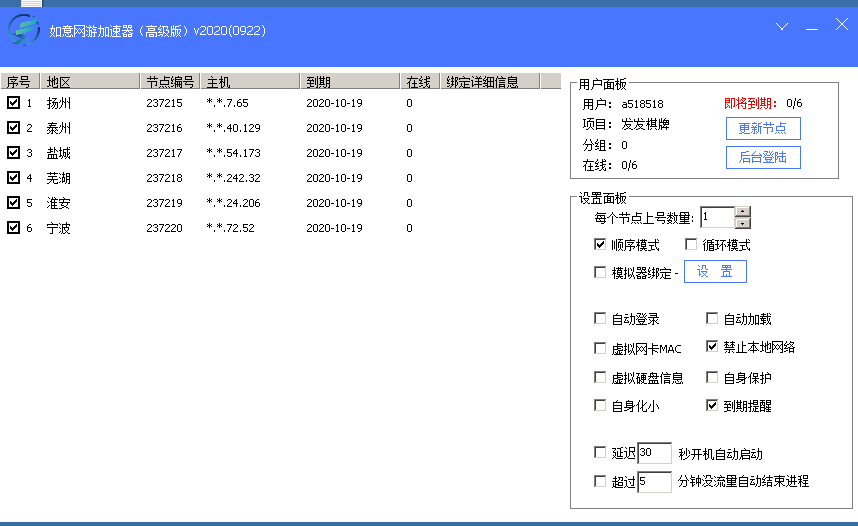The width and height of the screenshot is (858, 526).
Task: Click the 更新节点 button
Action: pos(763,129)
